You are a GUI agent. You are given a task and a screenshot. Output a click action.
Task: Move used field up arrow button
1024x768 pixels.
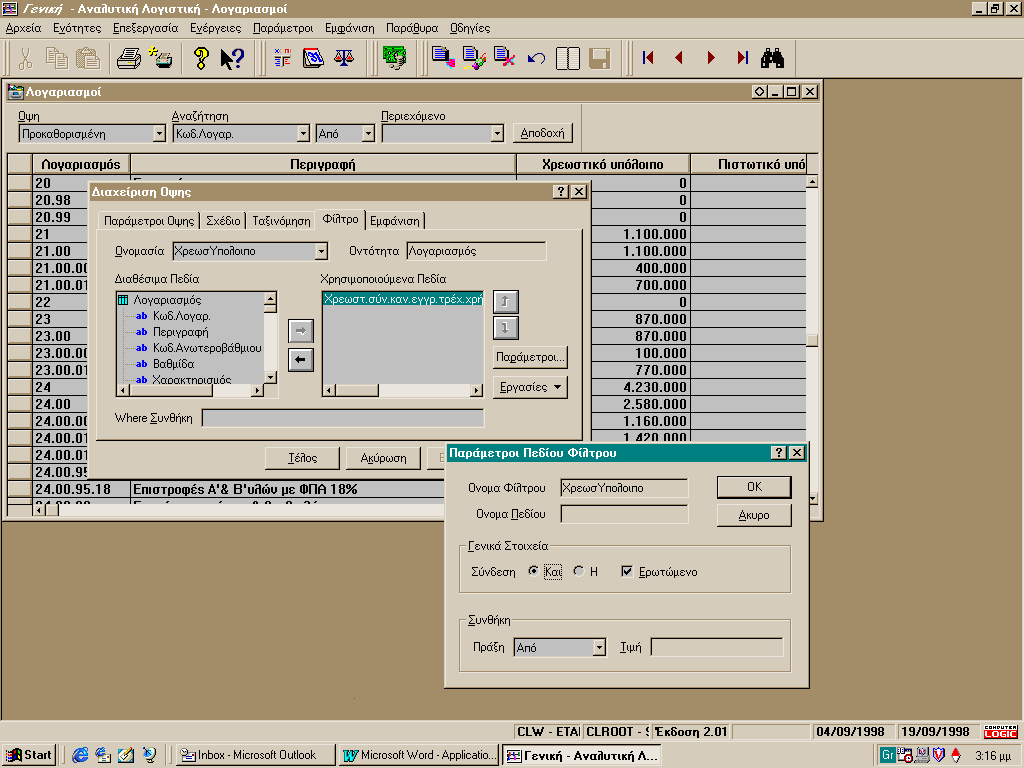pos(505,302)
